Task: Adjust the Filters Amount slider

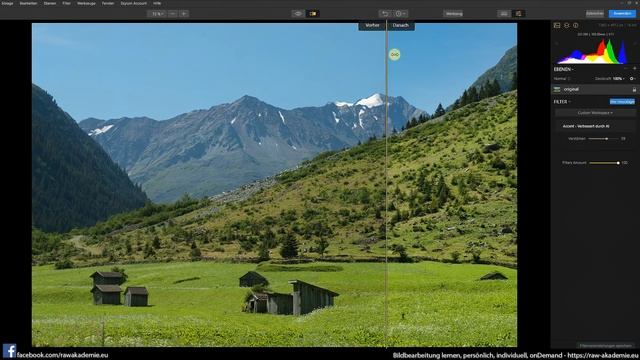Action: 604,163
